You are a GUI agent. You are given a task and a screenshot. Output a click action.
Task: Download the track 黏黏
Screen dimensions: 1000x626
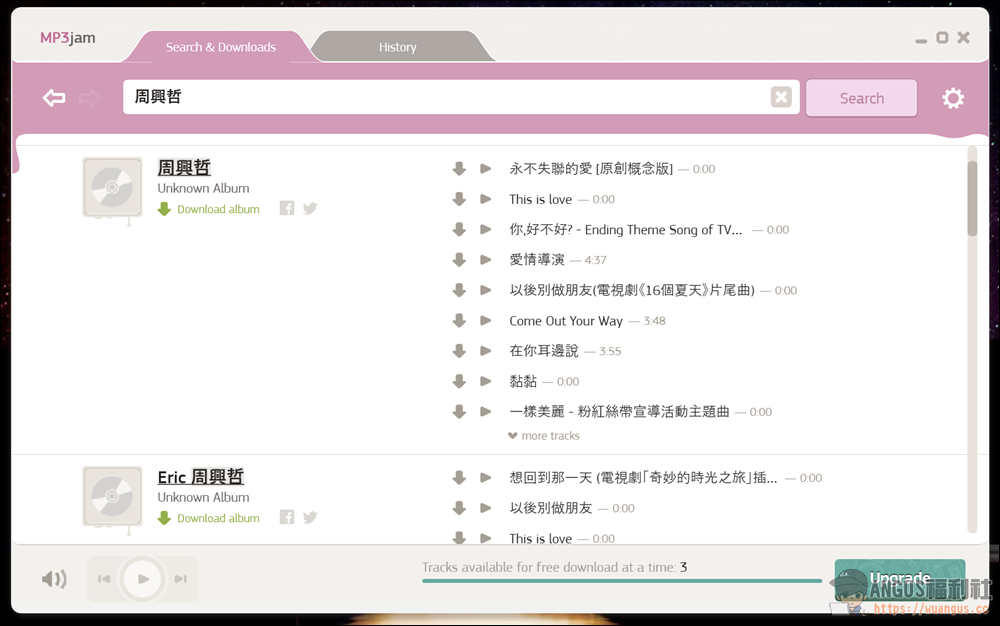point(459,381)
